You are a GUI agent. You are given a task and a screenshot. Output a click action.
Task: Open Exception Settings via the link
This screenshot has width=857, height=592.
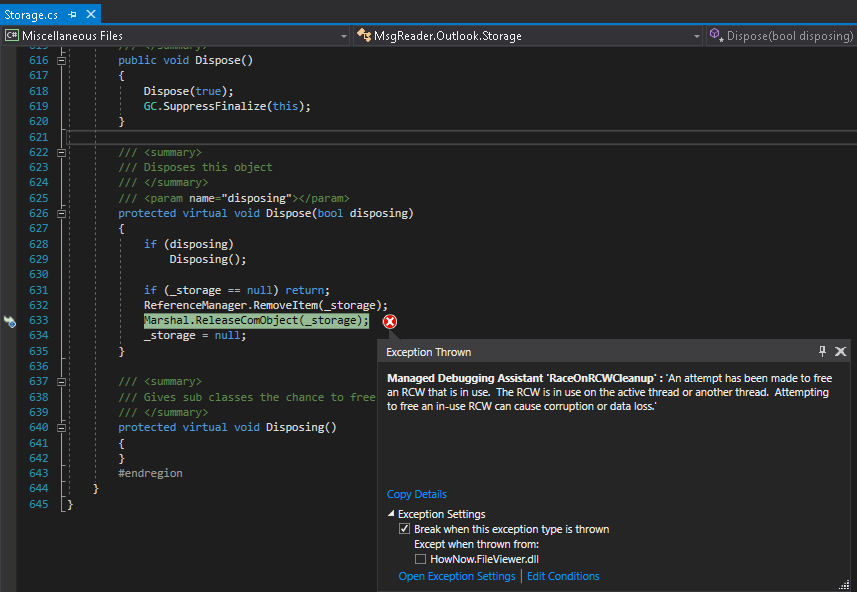point(457,576)
